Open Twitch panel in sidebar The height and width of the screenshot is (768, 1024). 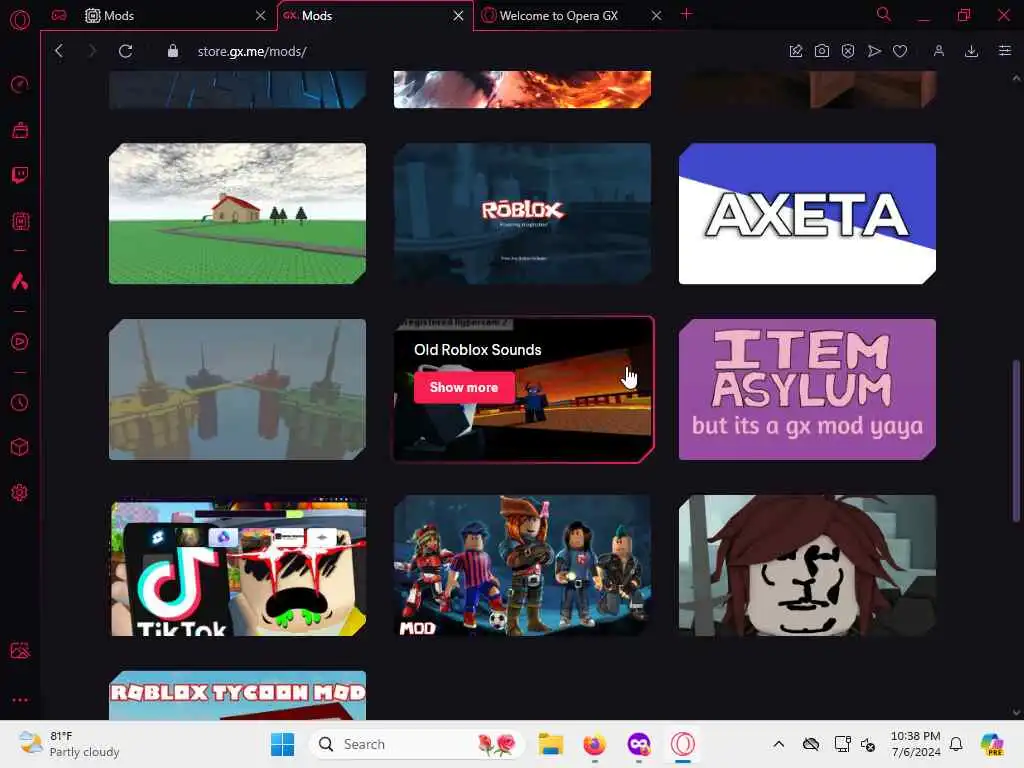pyautogui.click(x=20, y=175)
